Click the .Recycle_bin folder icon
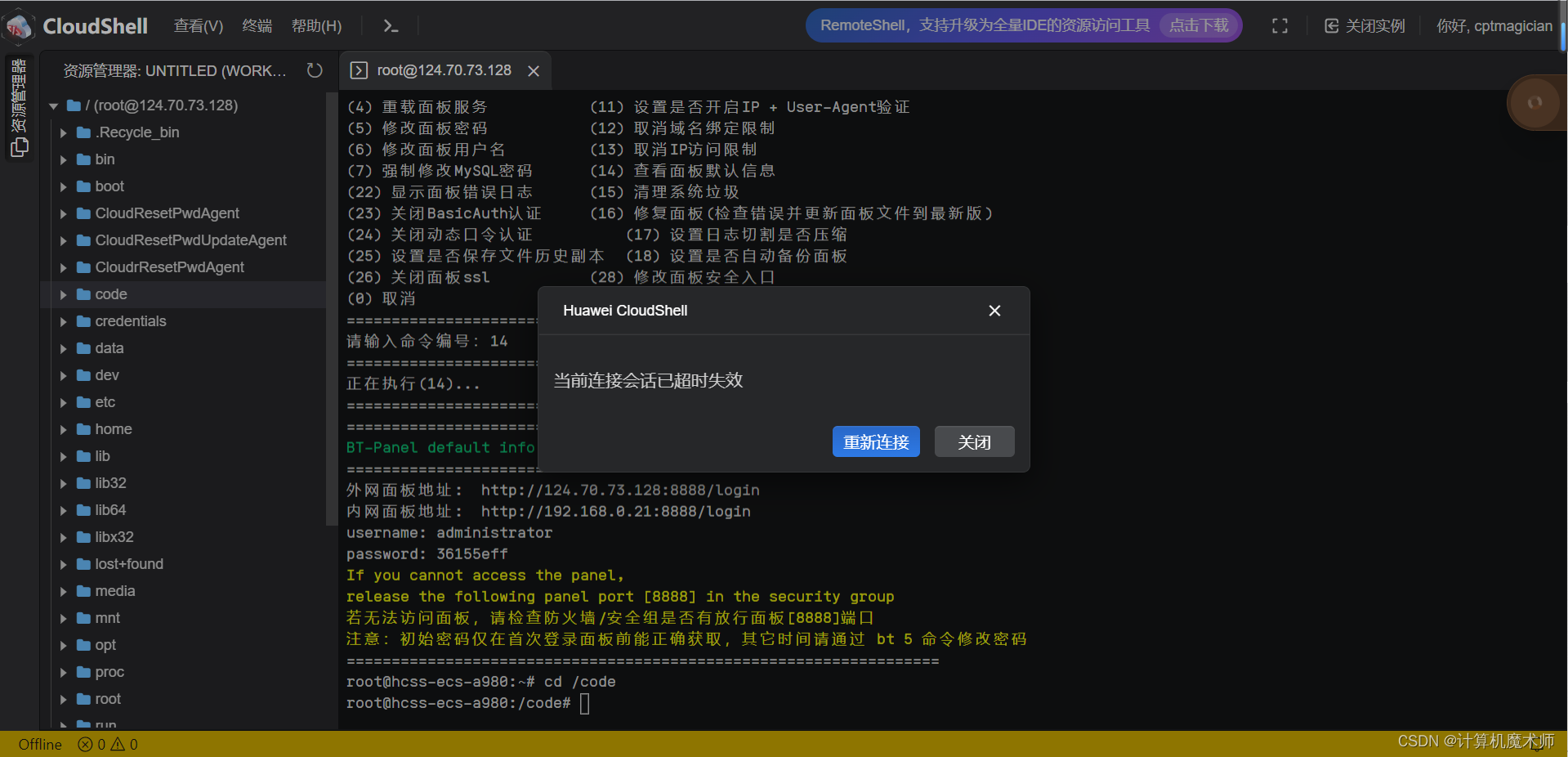 (83, 132)
